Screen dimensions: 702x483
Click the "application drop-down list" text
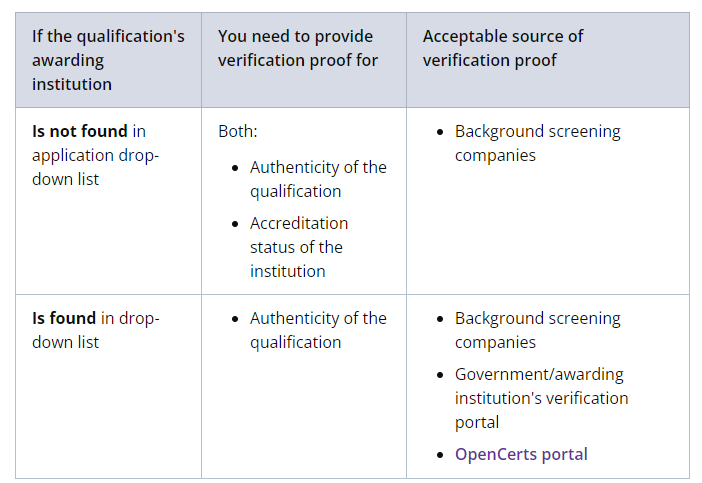pyautogui.click(x=95, y=167)
